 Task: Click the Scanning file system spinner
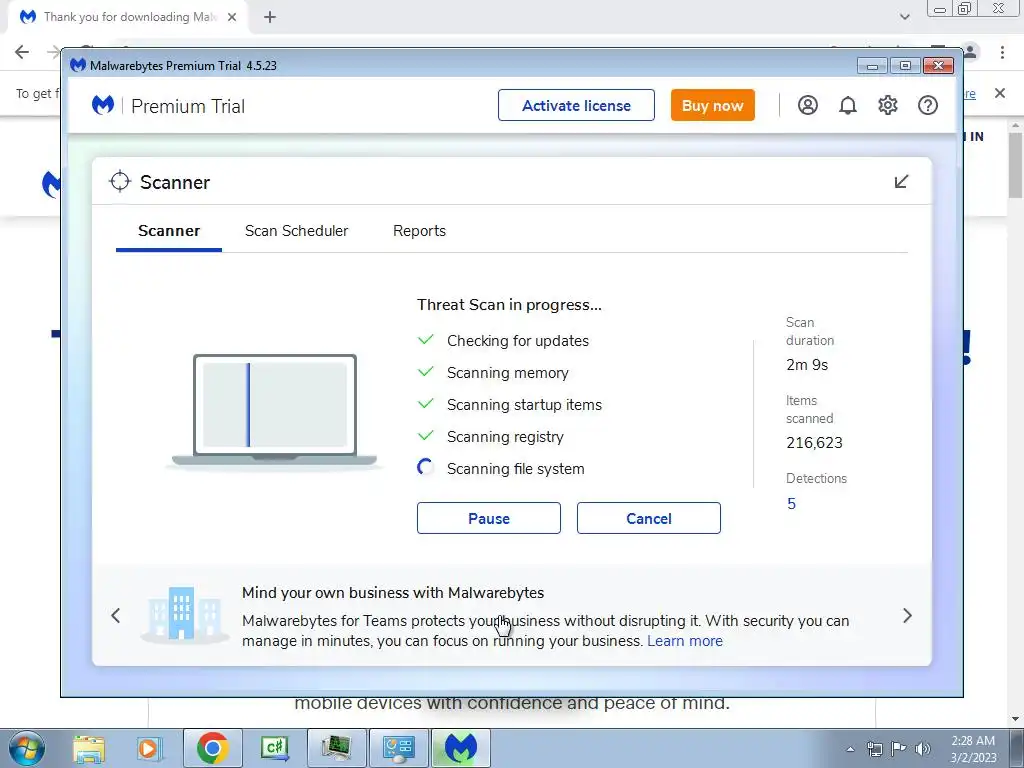pyautogui.click(x=426, y=468)
